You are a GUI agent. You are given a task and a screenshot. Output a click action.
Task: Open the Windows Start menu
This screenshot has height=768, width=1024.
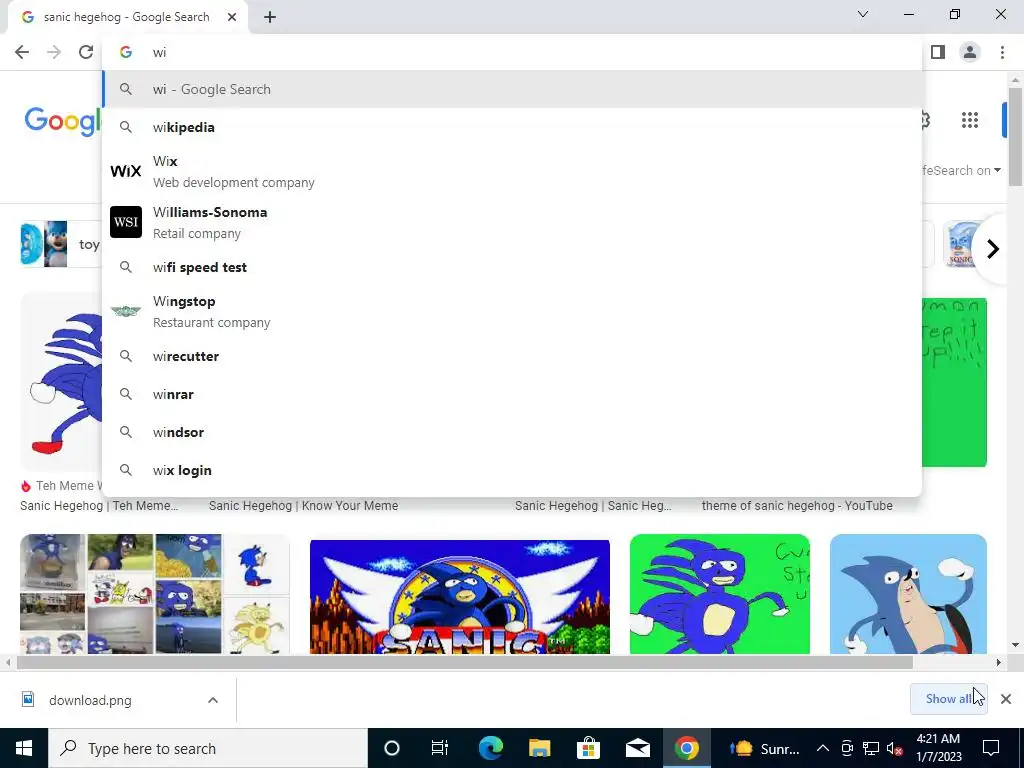pos(24,748)
